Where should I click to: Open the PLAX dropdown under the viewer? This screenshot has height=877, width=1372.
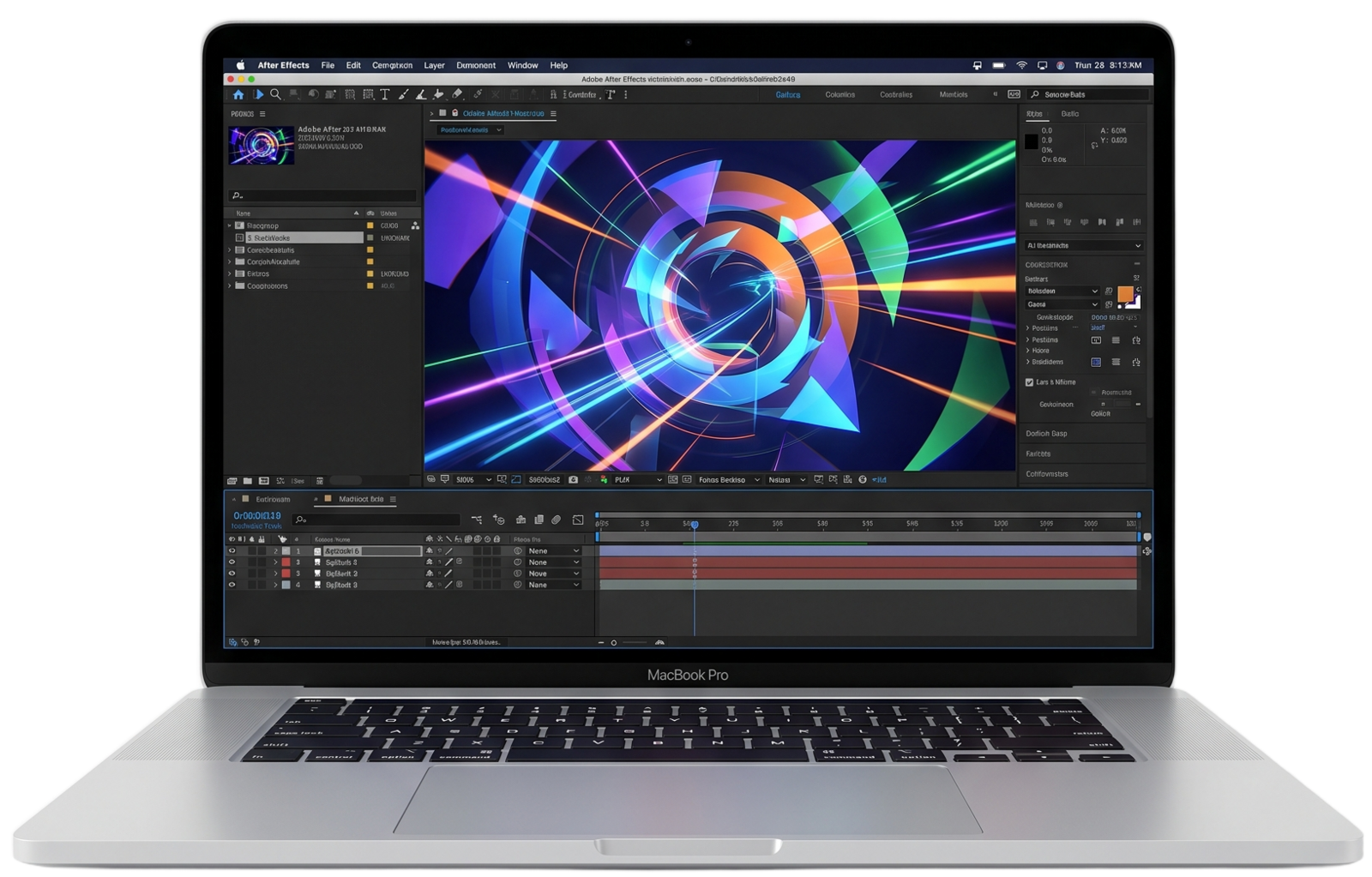click(x=638, y=480)
